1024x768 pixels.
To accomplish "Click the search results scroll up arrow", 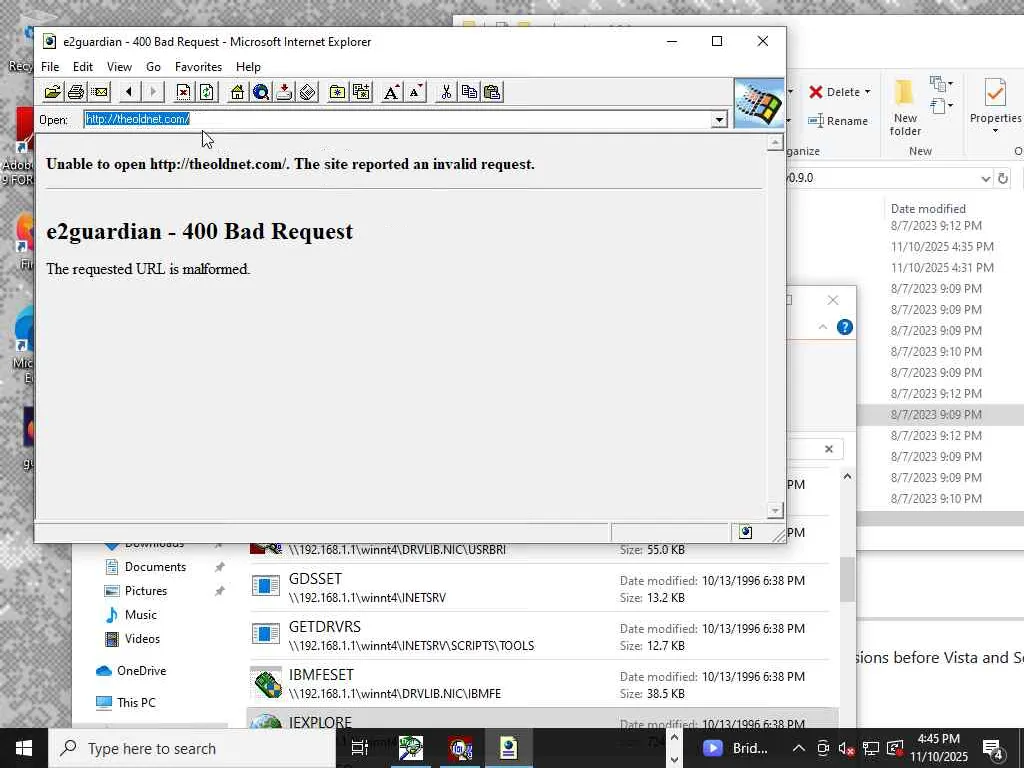I will click(847, 477).
